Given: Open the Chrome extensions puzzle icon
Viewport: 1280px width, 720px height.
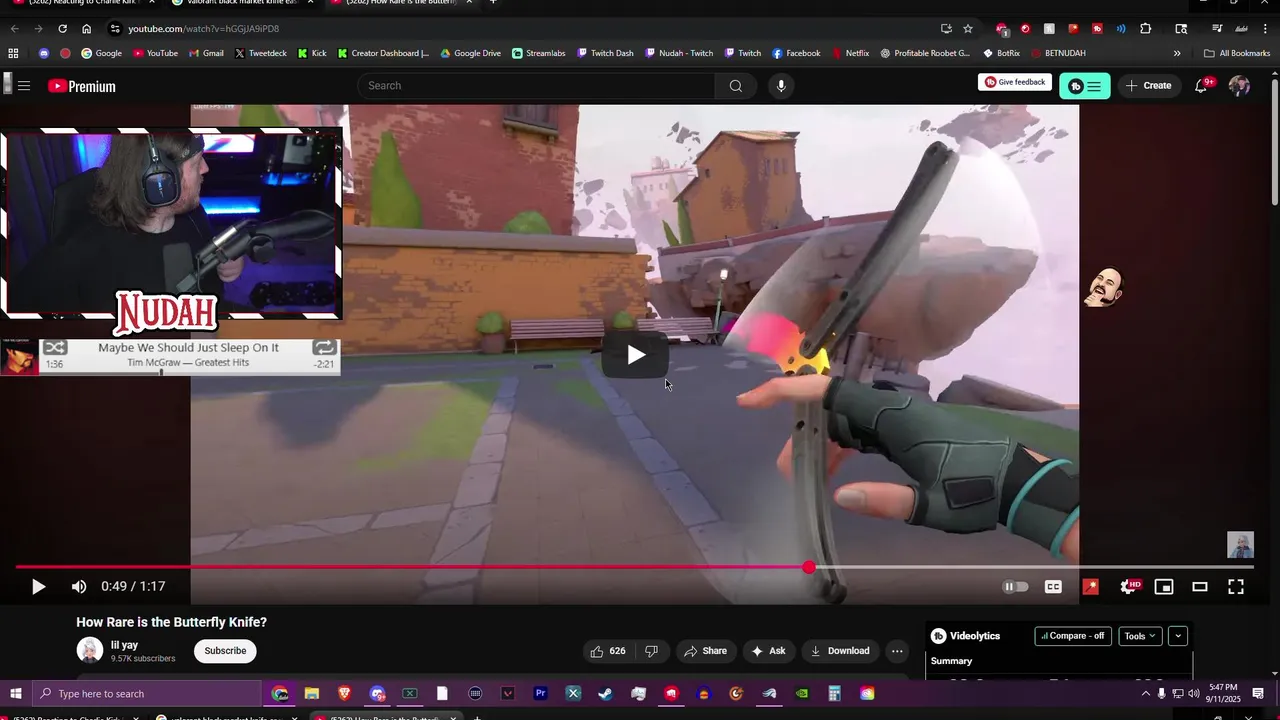Looking at the screenshot, I should tap(1146, 29).
